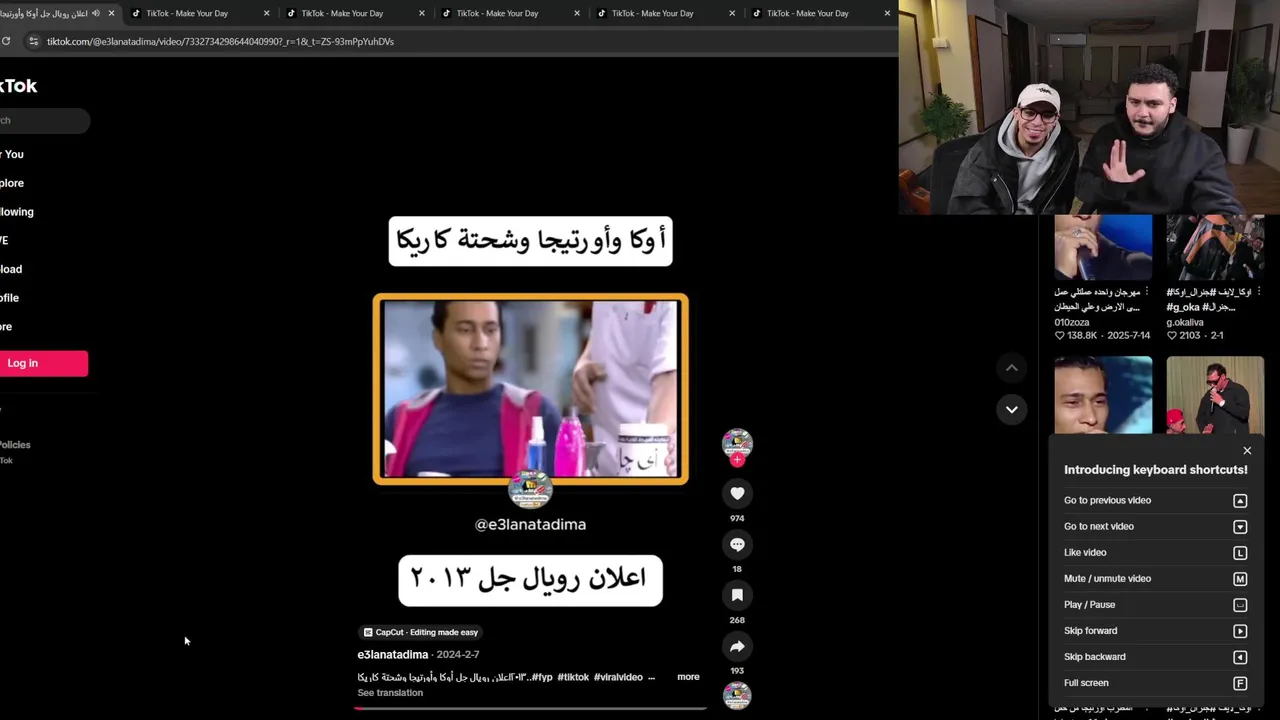
Task: Open Profile in sidebar
Action: [10, 298]
